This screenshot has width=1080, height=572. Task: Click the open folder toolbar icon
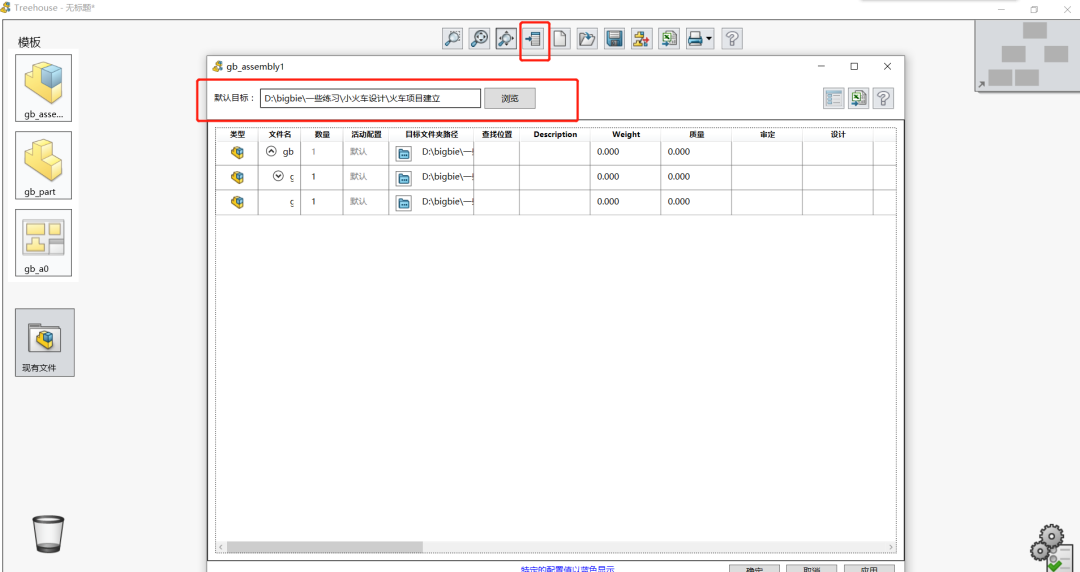tap(587, 39)
